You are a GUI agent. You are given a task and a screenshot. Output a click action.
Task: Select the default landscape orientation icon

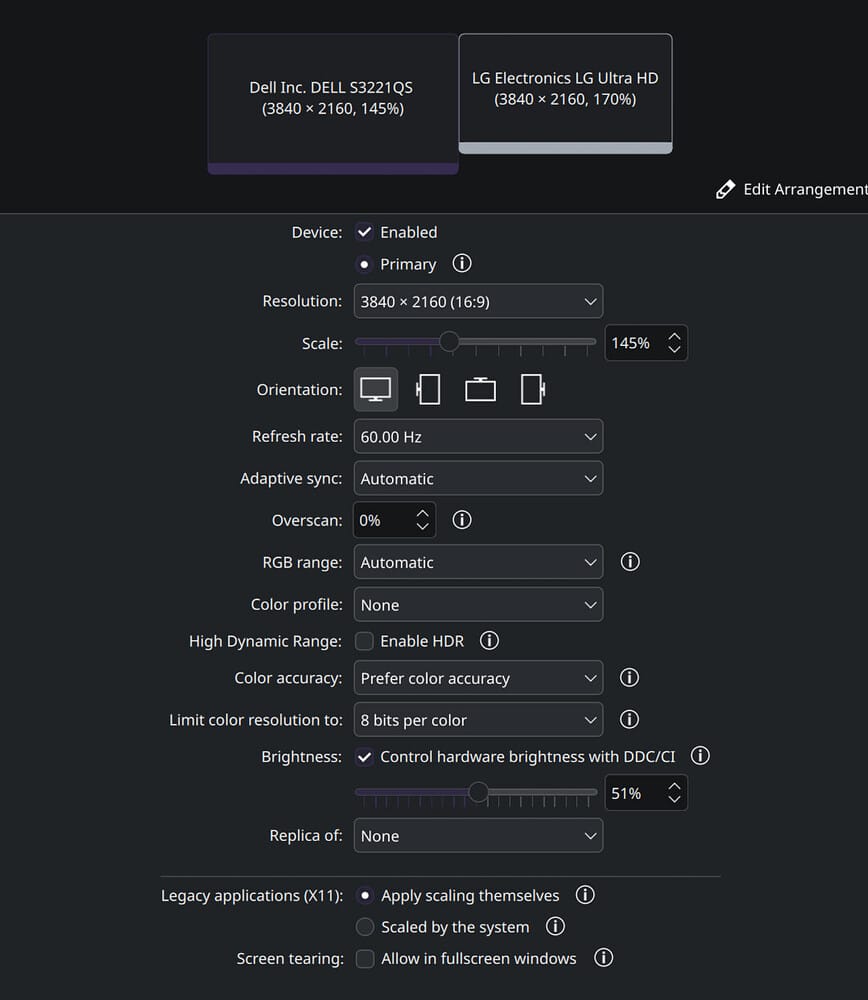[376, 389]
